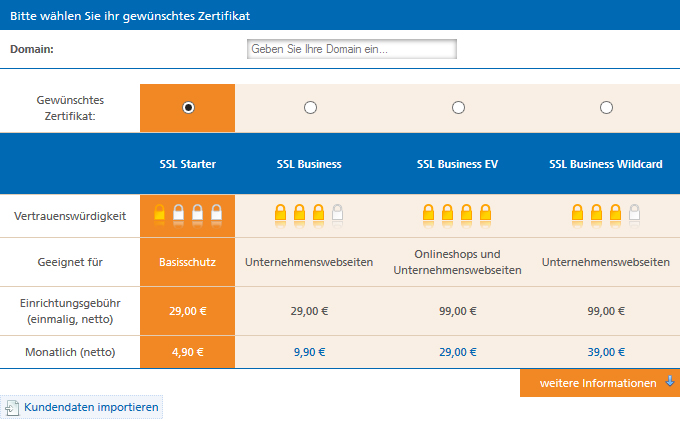Click the first lock under SSL Business Wildcard

[577, 212]
